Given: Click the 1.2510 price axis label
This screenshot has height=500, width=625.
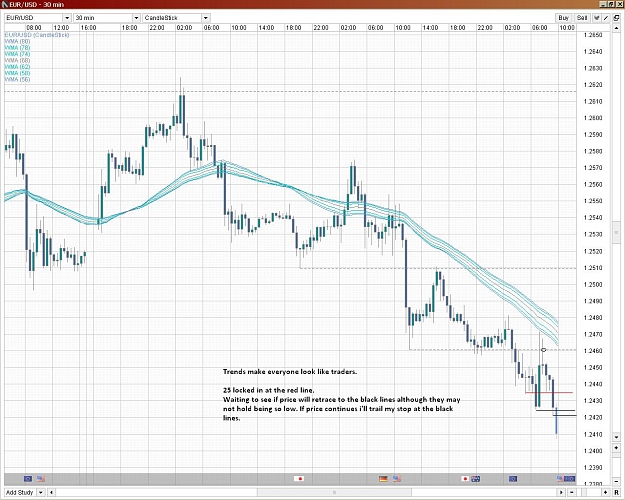Looking at the screenshot, I should pos(593,268).
